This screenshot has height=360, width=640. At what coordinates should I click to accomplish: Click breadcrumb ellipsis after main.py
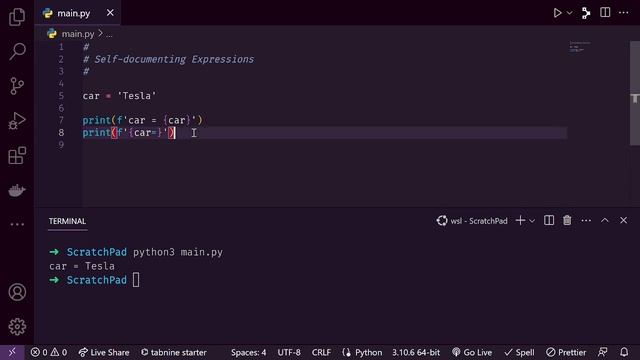coord(109,35)
